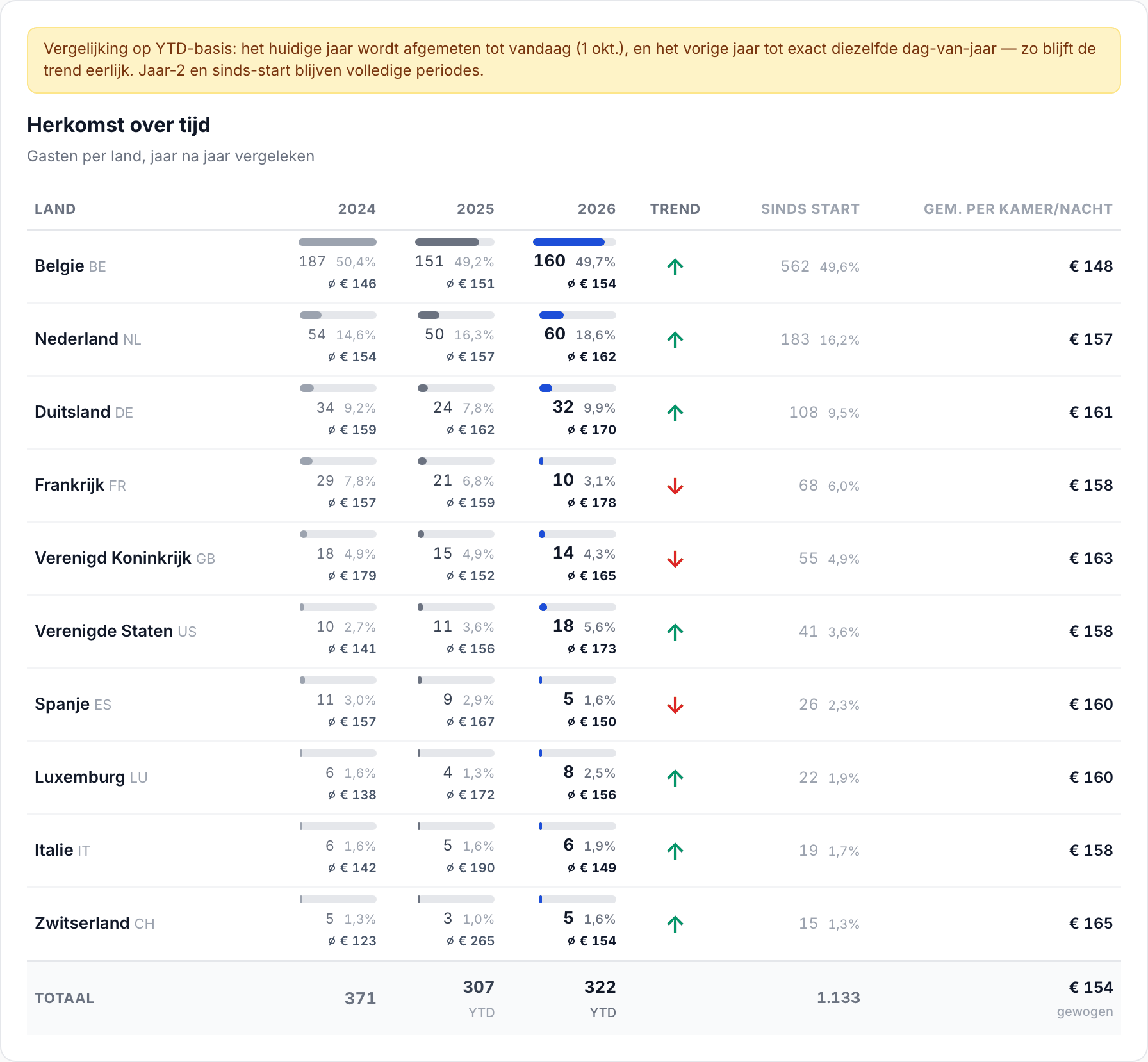
Task: Click the up trend arrow for Luxemburg
Action: (675, 778)
